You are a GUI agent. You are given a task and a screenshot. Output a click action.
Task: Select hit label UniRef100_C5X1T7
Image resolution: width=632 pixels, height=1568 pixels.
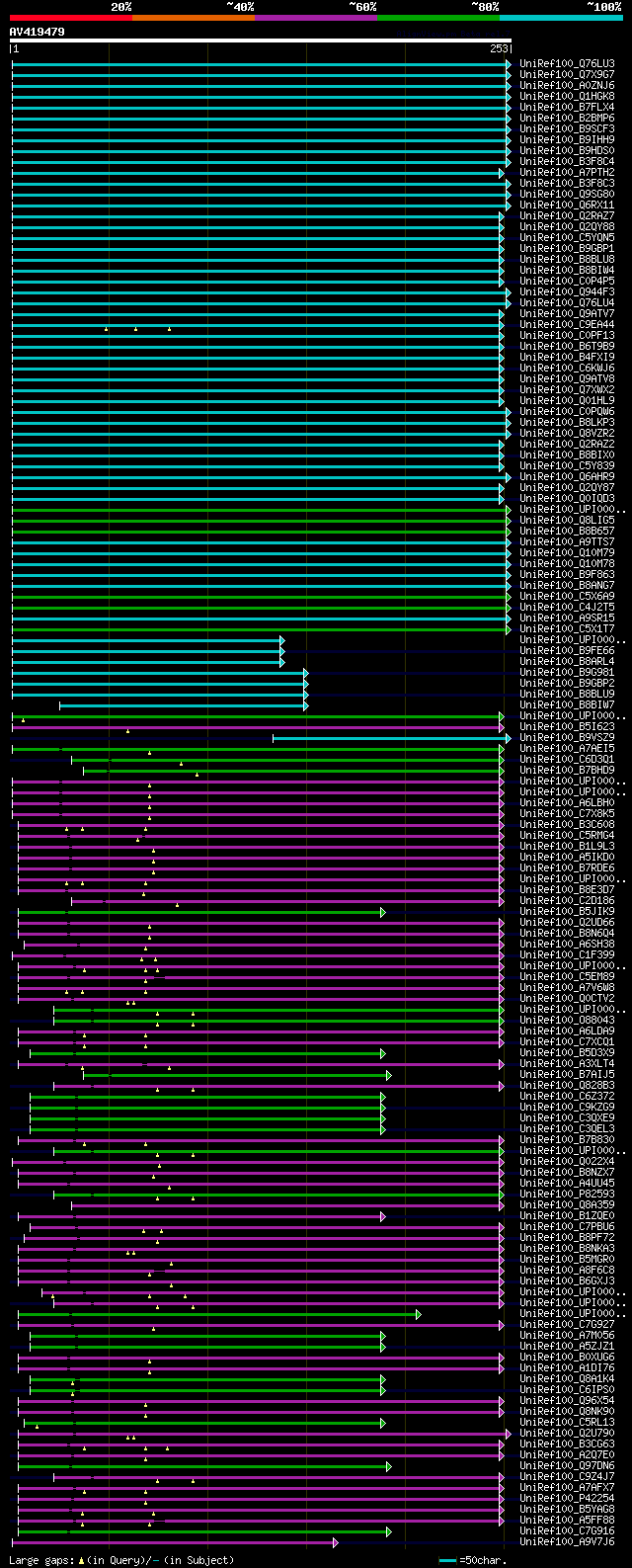(x=567, y=629)
